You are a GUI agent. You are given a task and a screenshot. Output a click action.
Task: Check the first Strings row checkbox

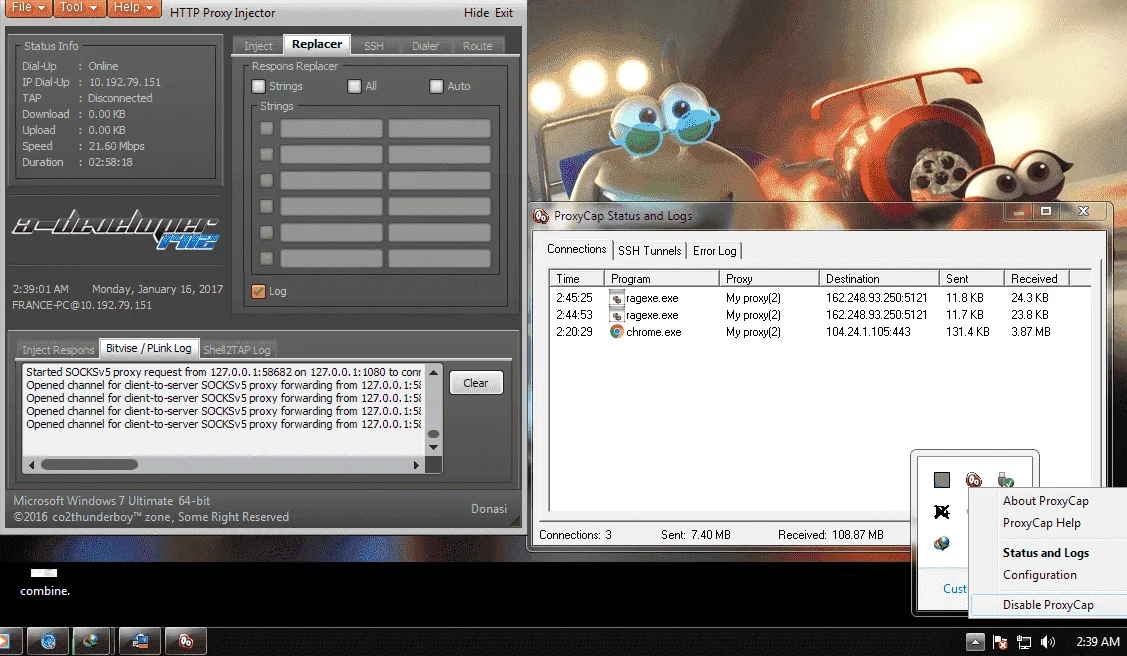pyautogui.click(x=267, y=129)
